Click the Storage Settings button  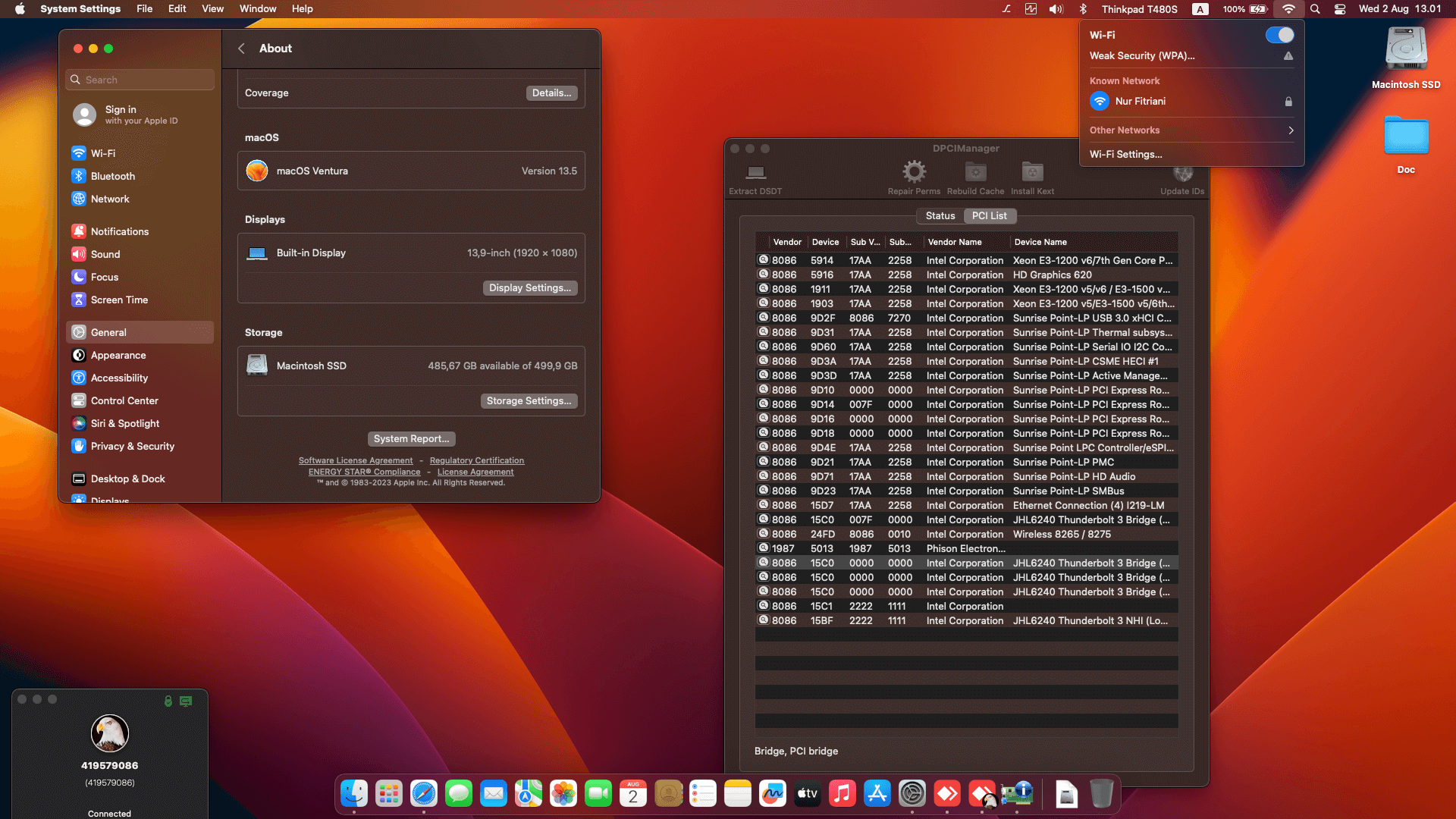pyautogui.click(x=529, y=400)
